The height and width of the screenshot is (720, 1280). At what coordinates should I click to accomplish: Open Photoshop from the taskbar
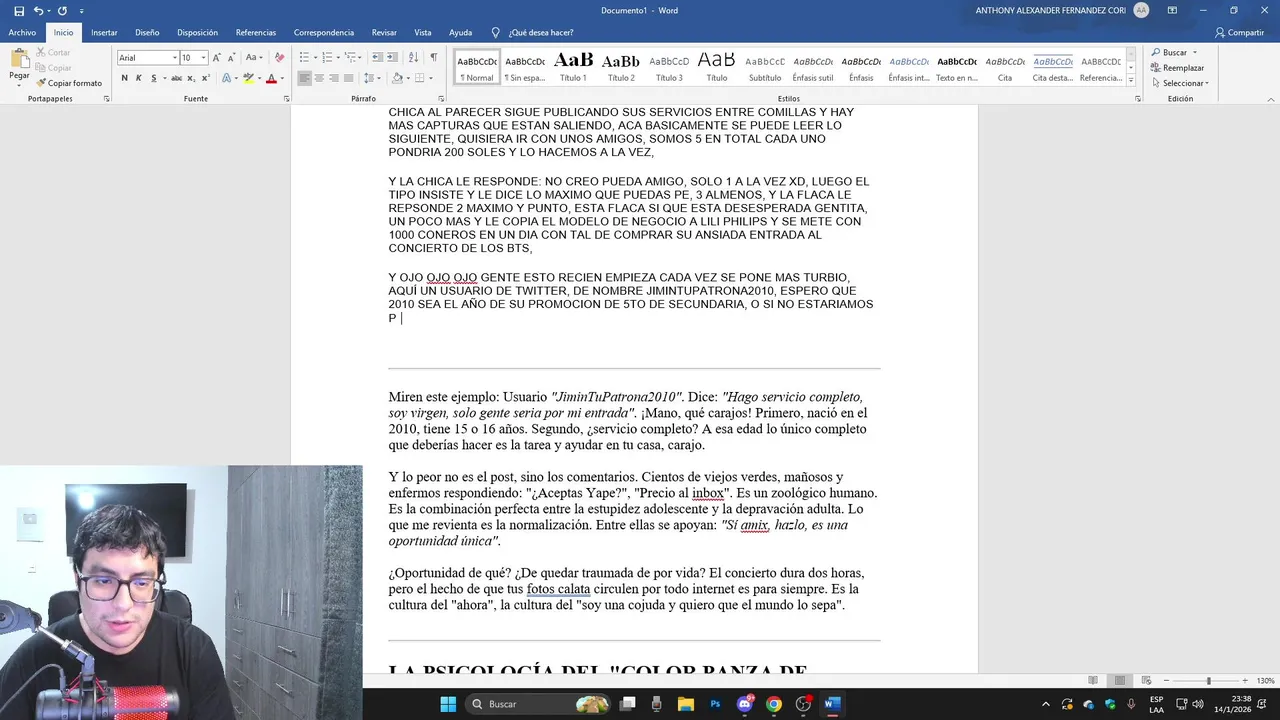715,704
